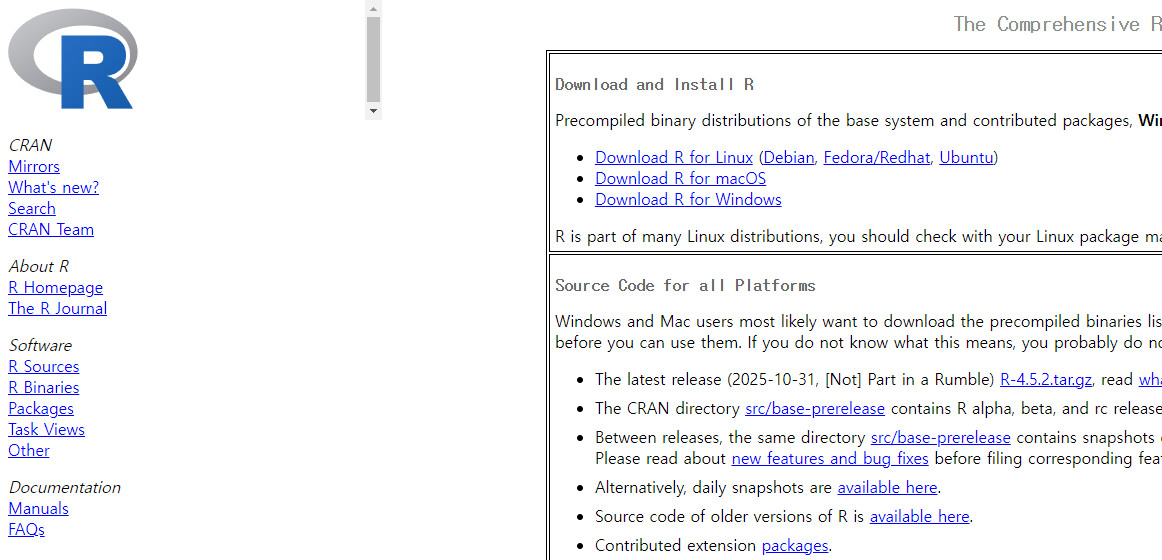This screenshot has height=560, width=1162.
Task: Open the Debian link
Action: (788, 158)
